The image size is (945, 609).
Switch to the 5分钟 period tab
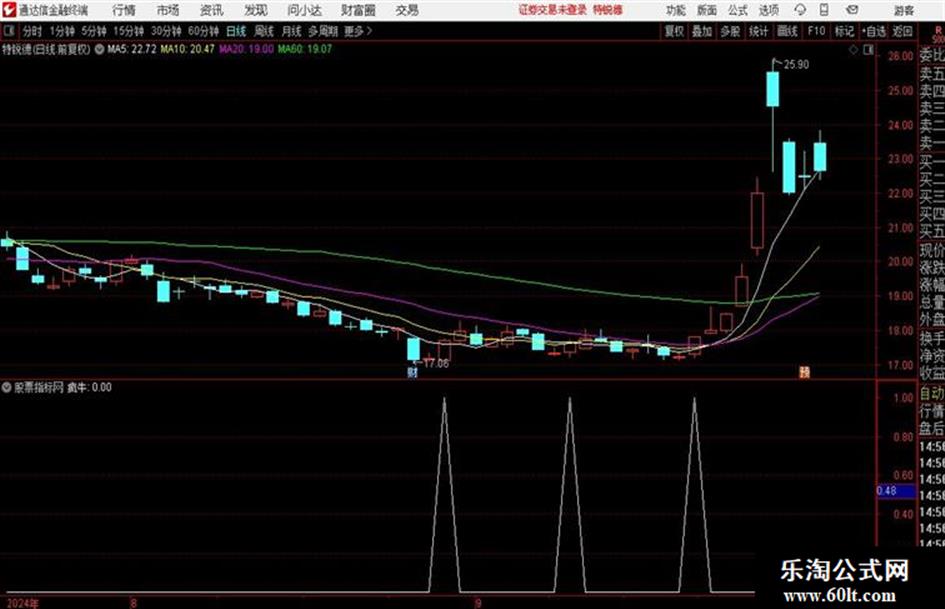pyautogui.click(x=94, y=31)
